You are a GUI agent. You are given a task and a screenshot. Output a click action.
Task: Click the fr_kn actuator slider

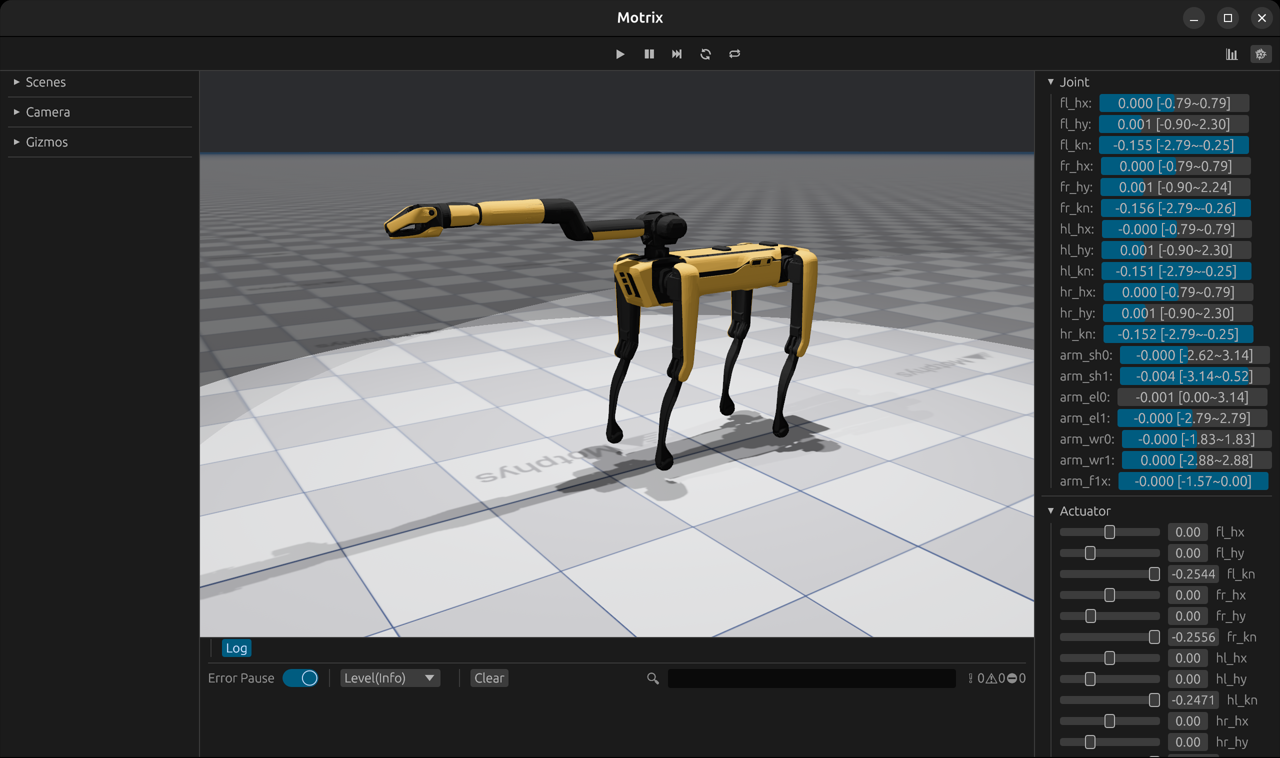[1110, 637]
